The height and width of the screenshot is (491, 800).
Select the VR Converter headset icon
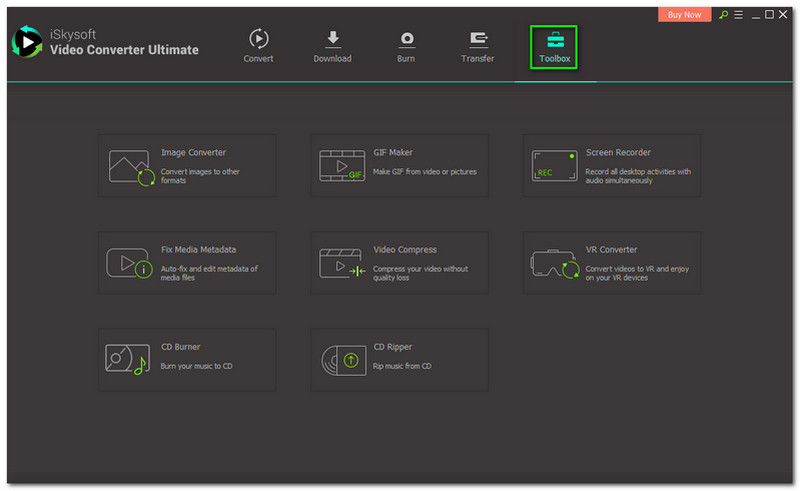(x=555, y=264)
